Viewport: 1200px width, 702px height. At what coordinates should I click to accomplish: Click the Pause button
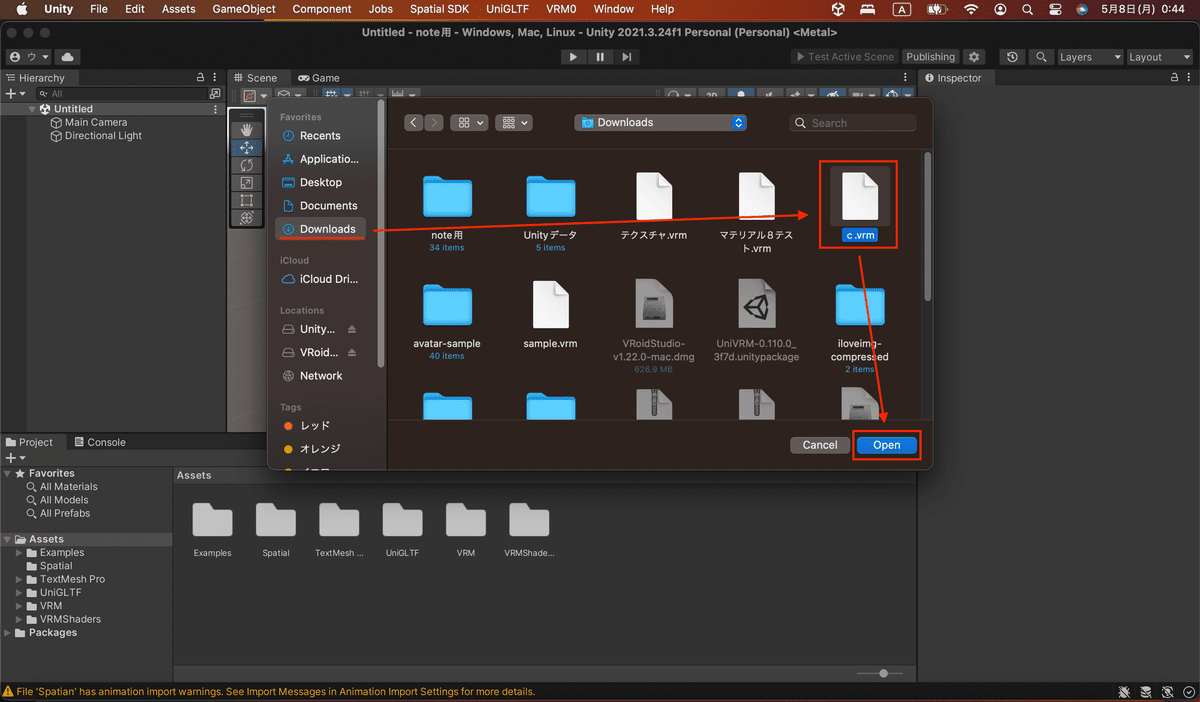click(x=600, y=57)
